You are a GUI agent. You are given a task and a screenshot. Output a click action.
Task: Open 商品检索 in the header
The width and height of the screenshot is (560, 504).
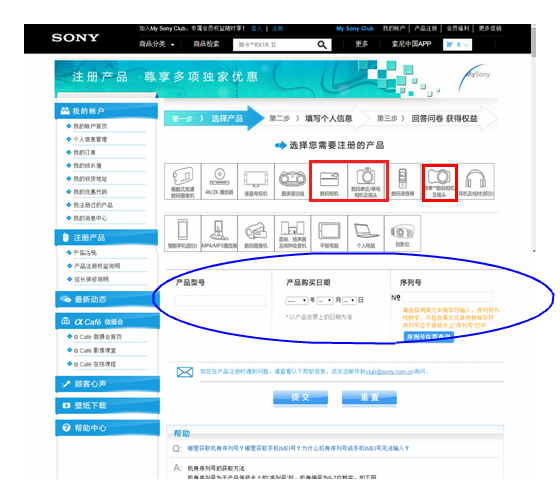point(206,44)
